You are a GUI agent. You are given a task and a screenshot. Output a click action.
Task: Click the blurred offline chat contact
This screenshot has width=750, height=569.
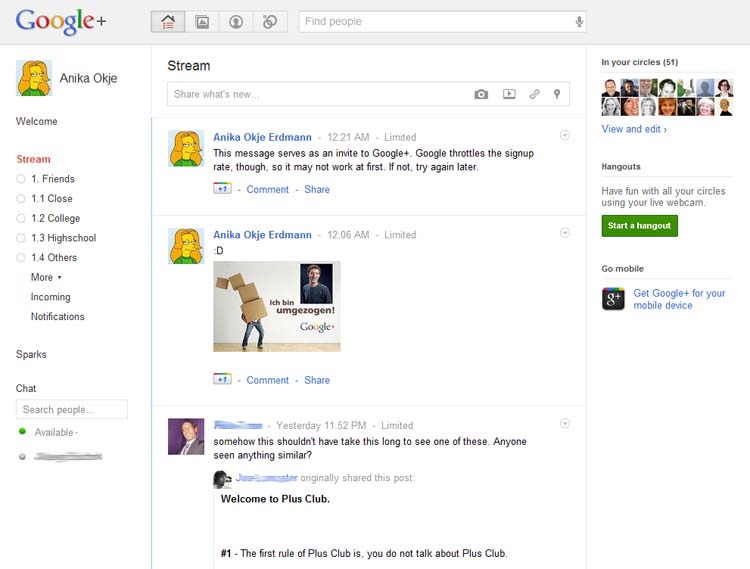tap(67, 456)
